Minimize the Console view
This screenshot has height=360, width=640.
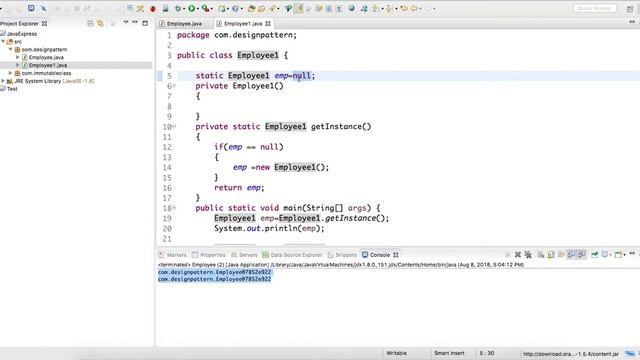pos(632,253)
